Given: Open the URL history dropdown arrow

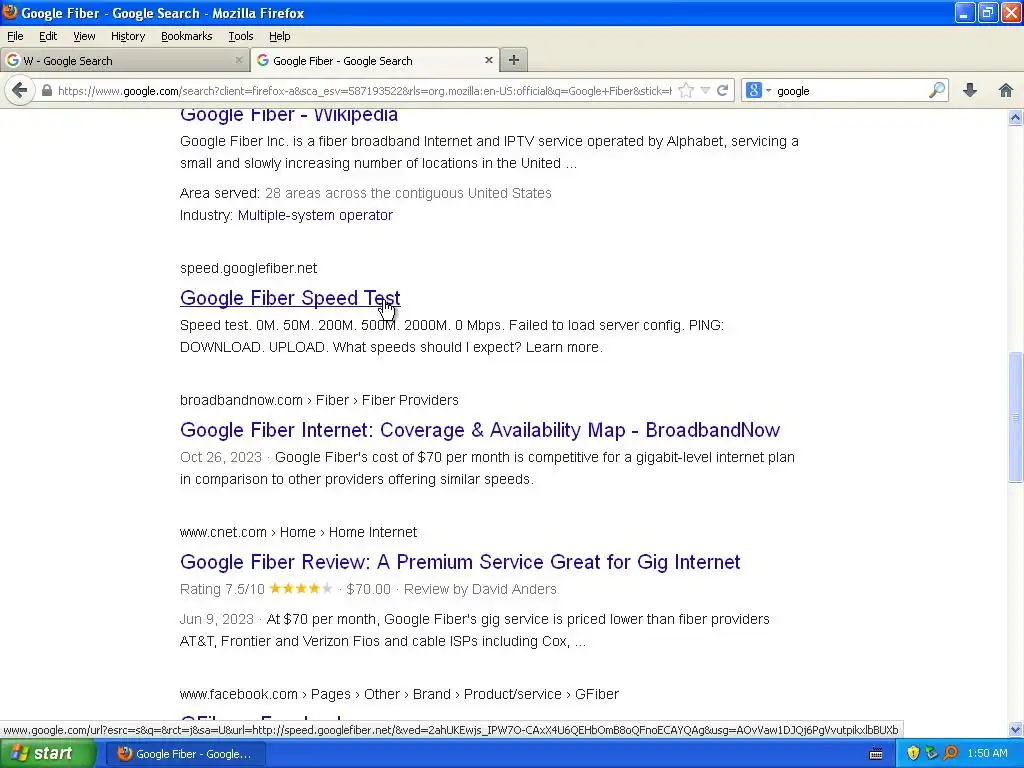Looking at the screenshot, I should tap(705, 91).
